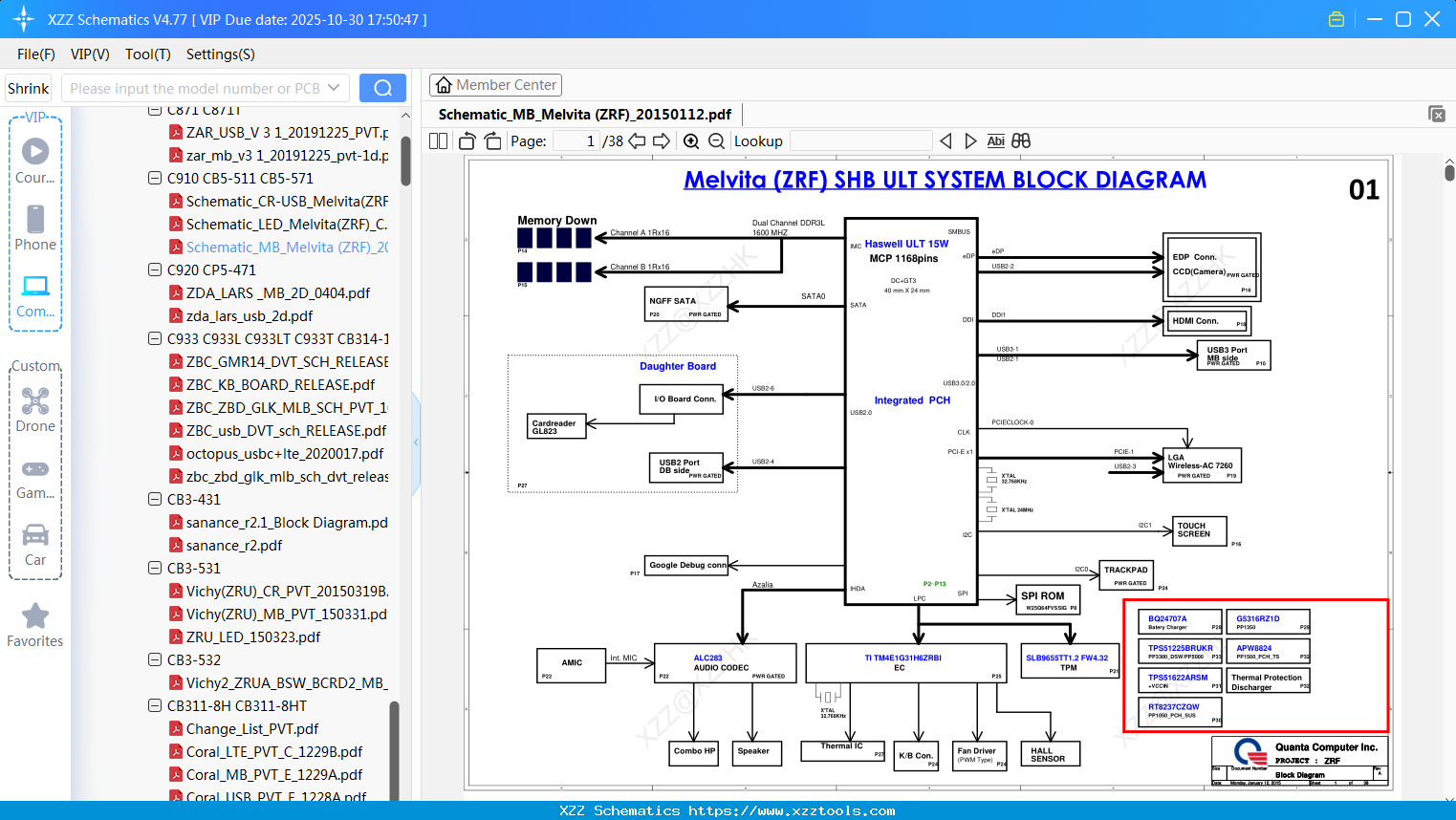Open the VIP(V) menu

(90, 54)
